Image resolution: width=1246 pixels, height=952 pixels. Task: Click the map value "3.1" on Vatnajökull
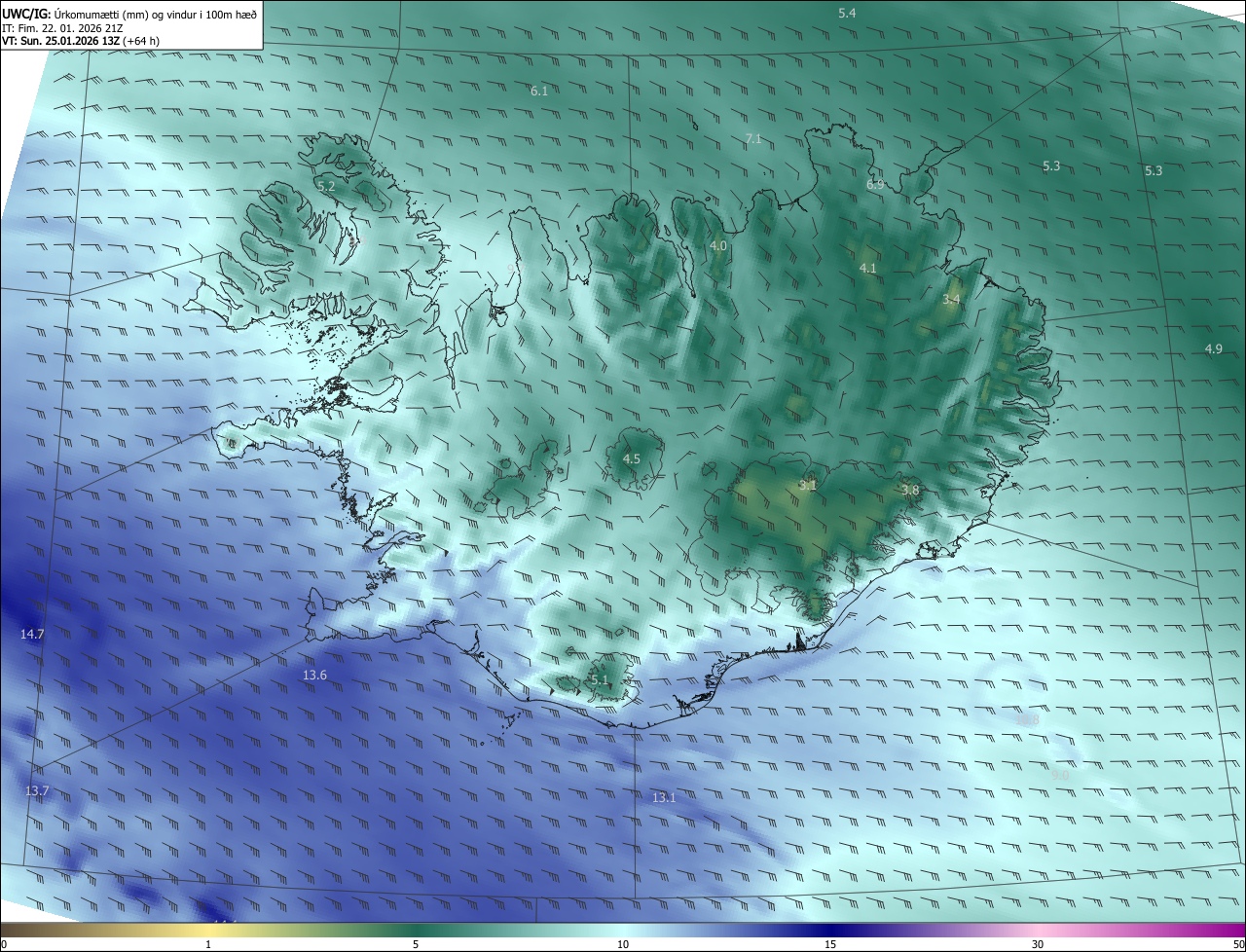pos(807,484)
